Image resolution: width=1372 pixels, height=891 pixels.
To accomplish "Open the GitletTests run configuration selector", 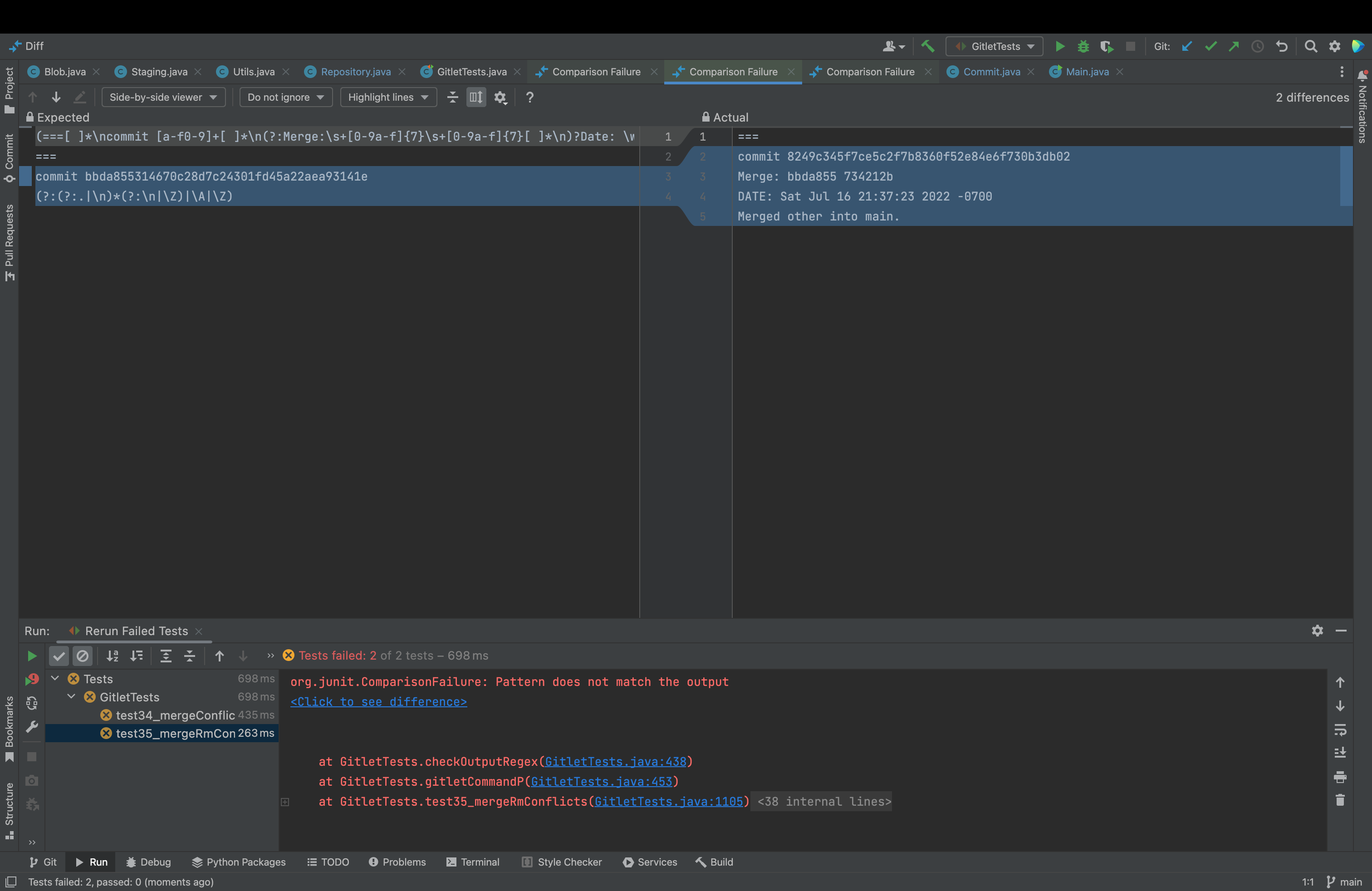I will pos(994,46).
